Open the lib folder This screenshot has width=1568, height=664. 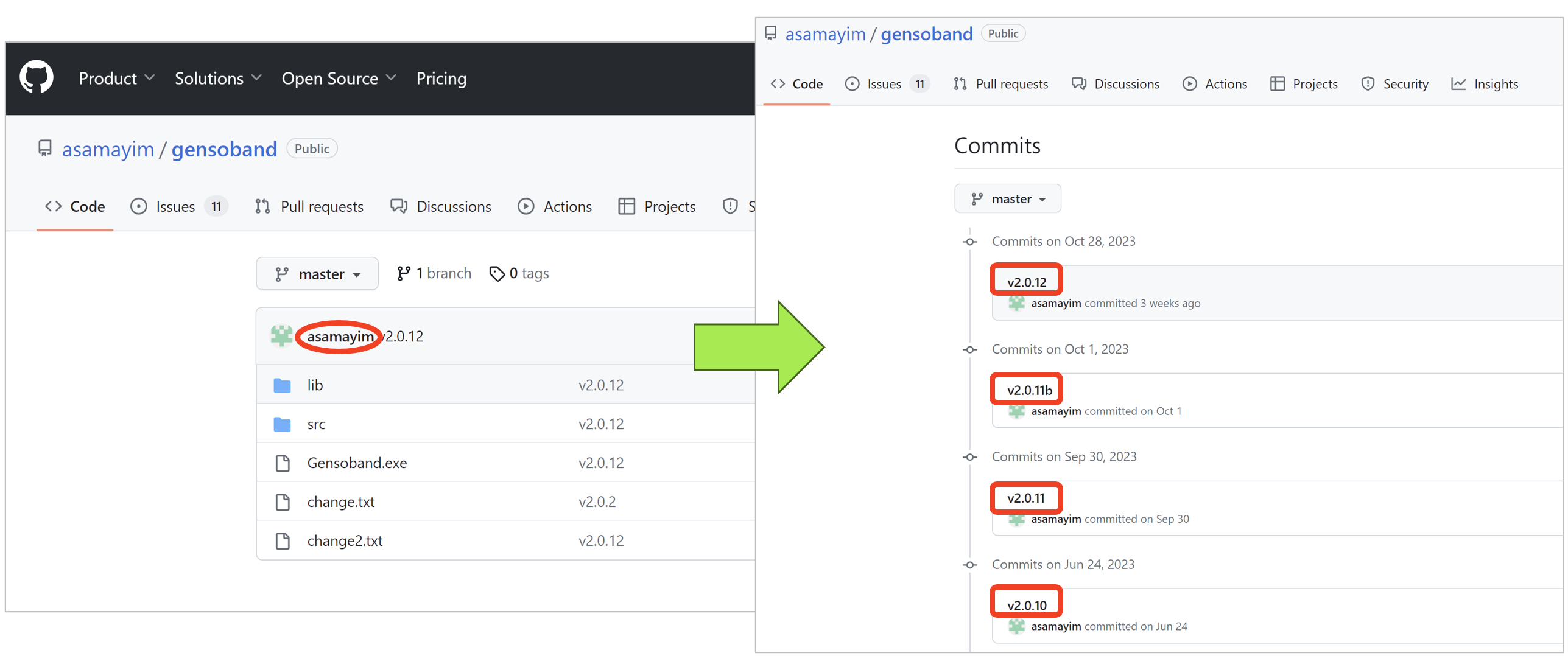(x=315, y=385)
